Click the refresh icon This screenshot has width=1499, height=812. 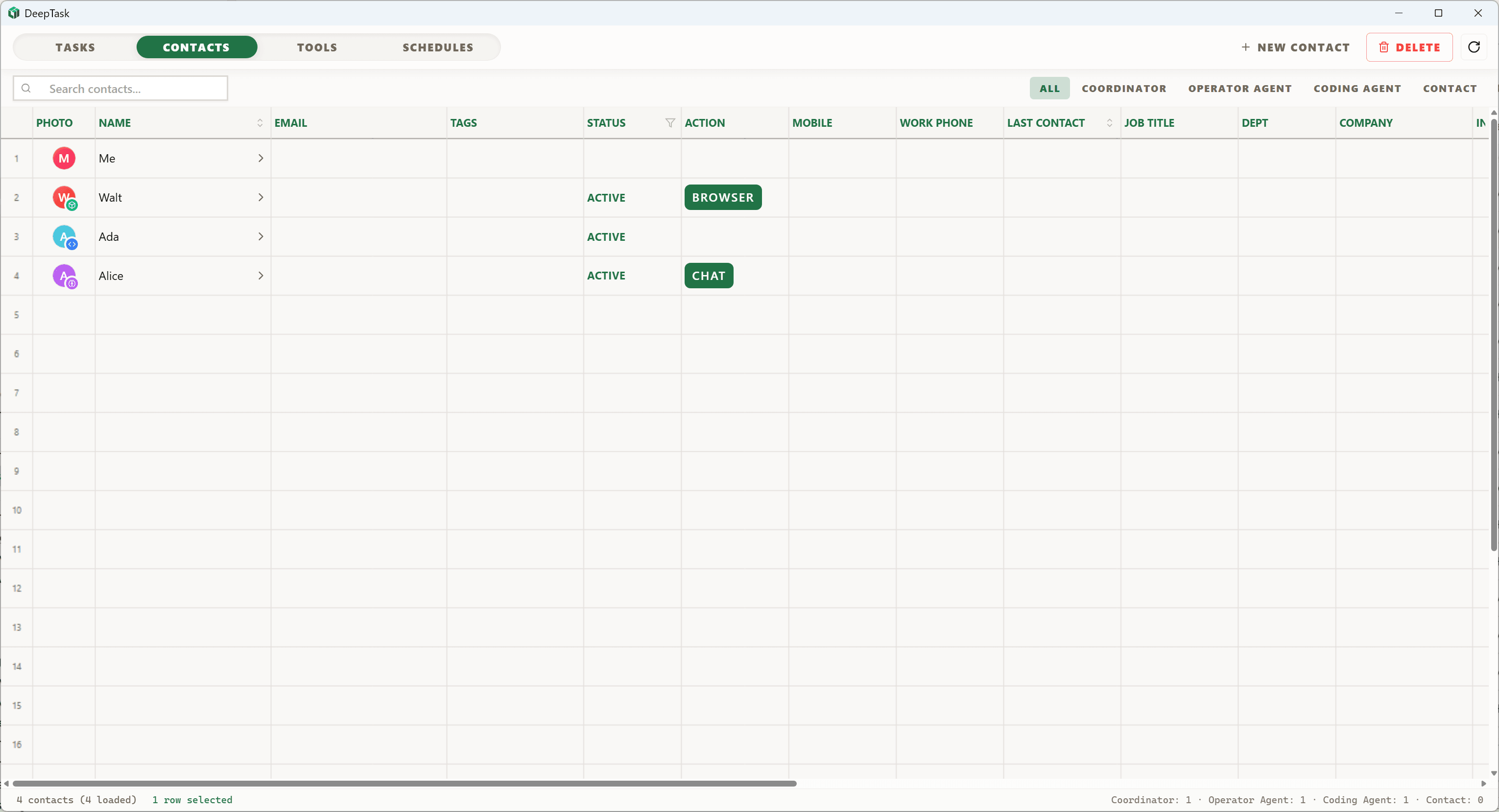pos(1475,47)
